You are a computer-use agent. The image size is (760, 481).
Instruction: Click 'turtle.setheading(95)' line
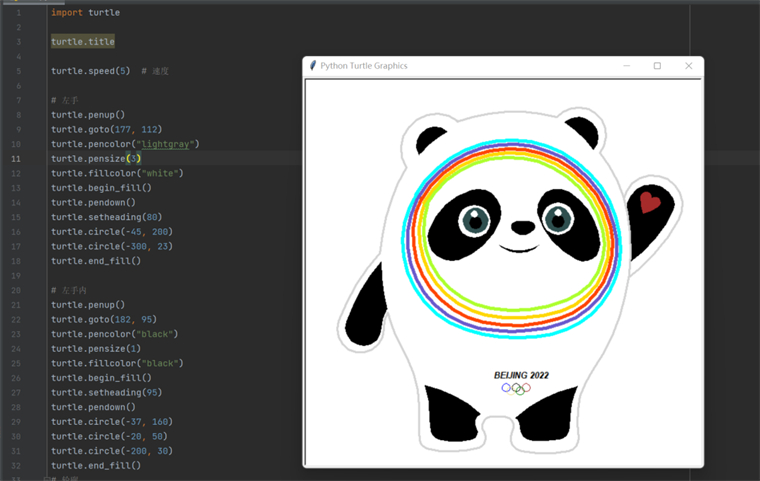tap(107, 392)
